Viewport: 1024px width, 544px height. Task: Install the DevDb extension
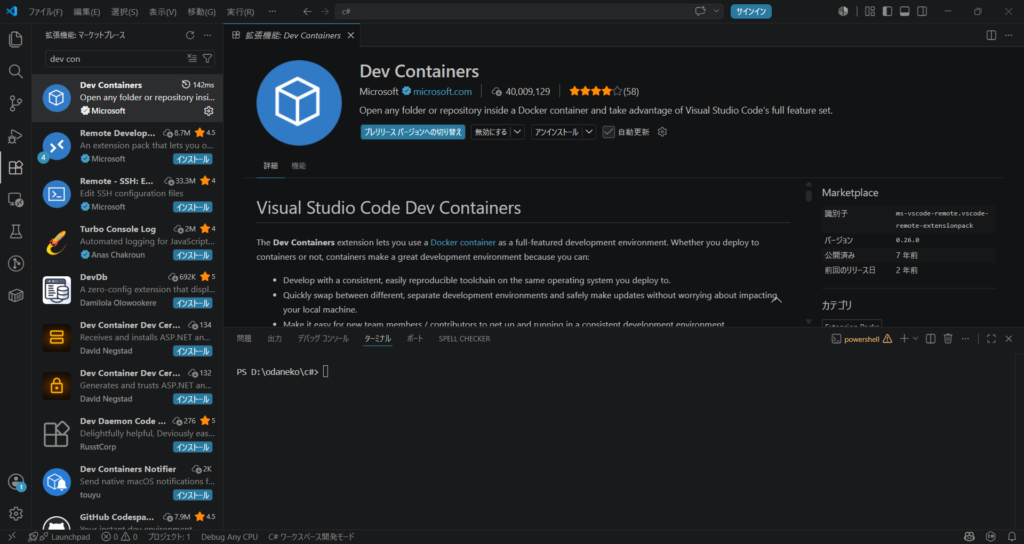193,304
